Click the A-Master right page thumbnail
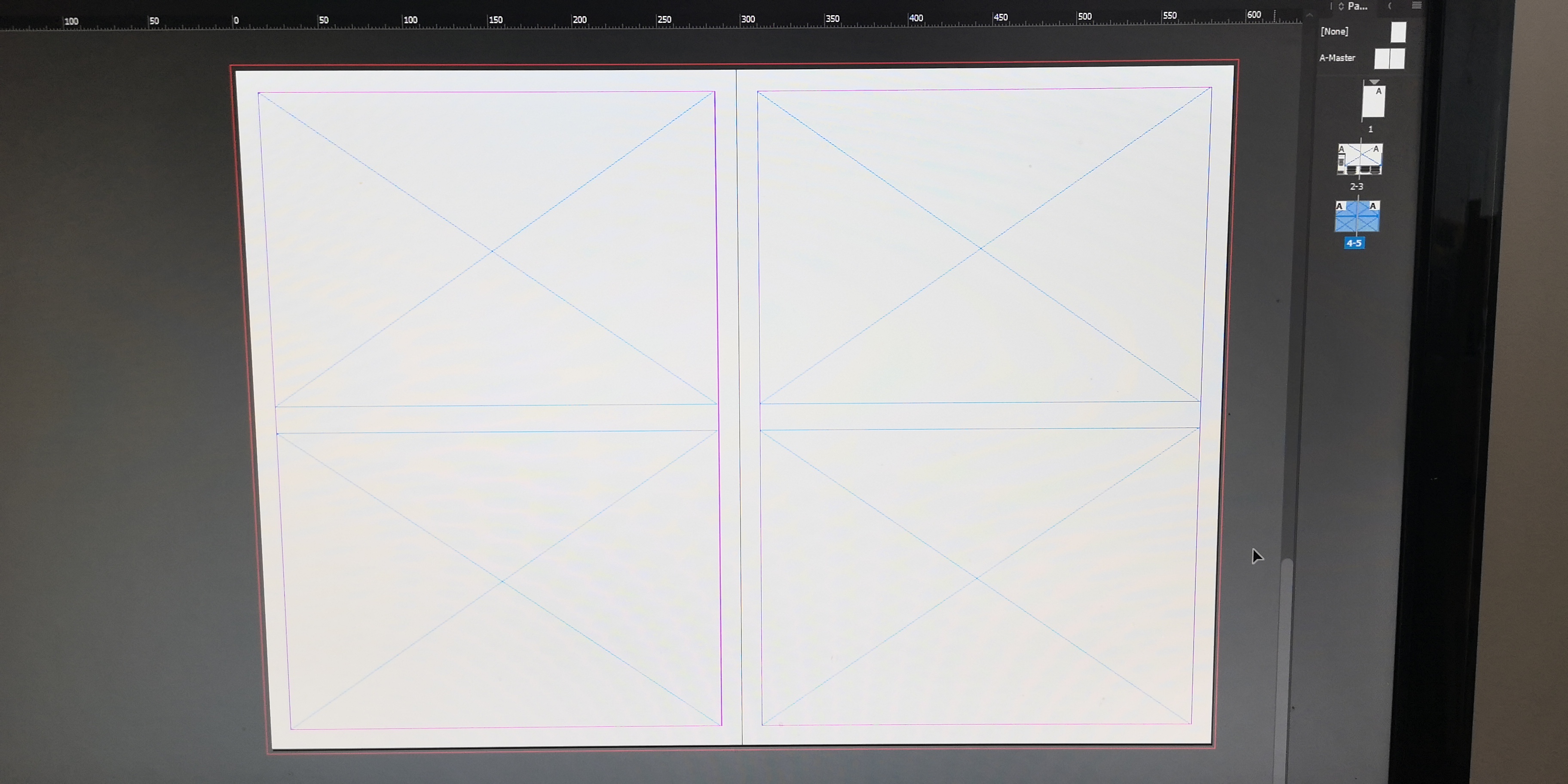The height and width of the screenshot is (784, 1568). click(1397, 59)
